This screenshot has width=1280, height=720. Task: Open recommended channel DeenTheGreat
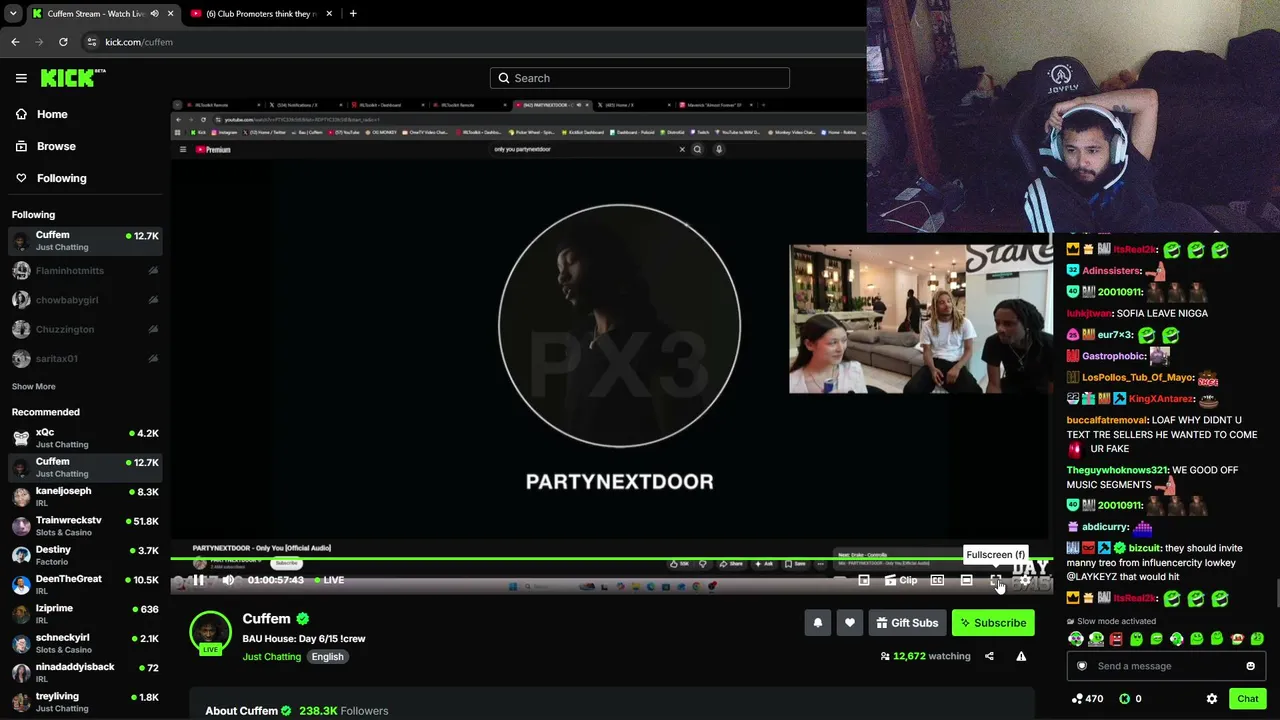coord(85,584)
